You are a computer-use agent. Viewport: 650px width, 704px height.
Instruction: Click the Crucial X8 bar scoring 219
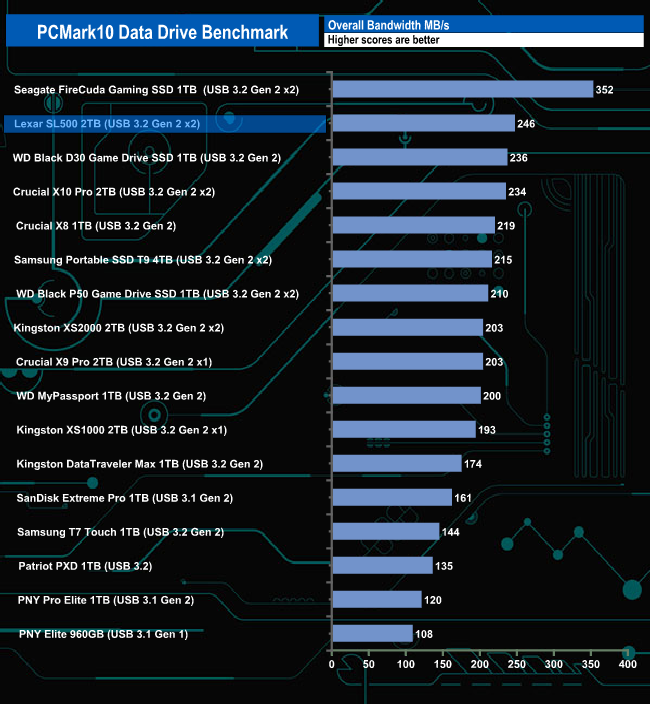(x=414, y=225)
